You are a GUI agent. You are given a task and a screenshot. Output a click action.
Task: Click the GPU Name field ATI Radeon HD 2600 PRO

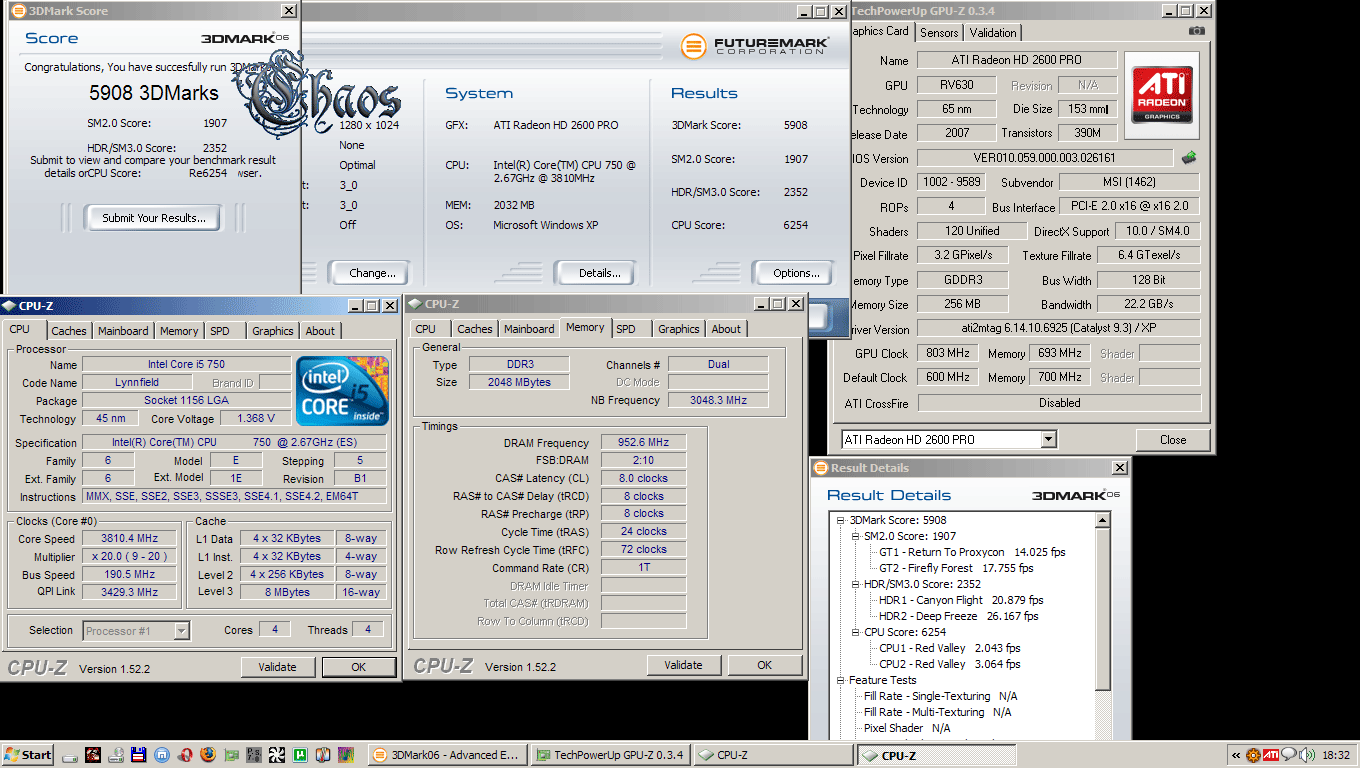point(1017,60)
